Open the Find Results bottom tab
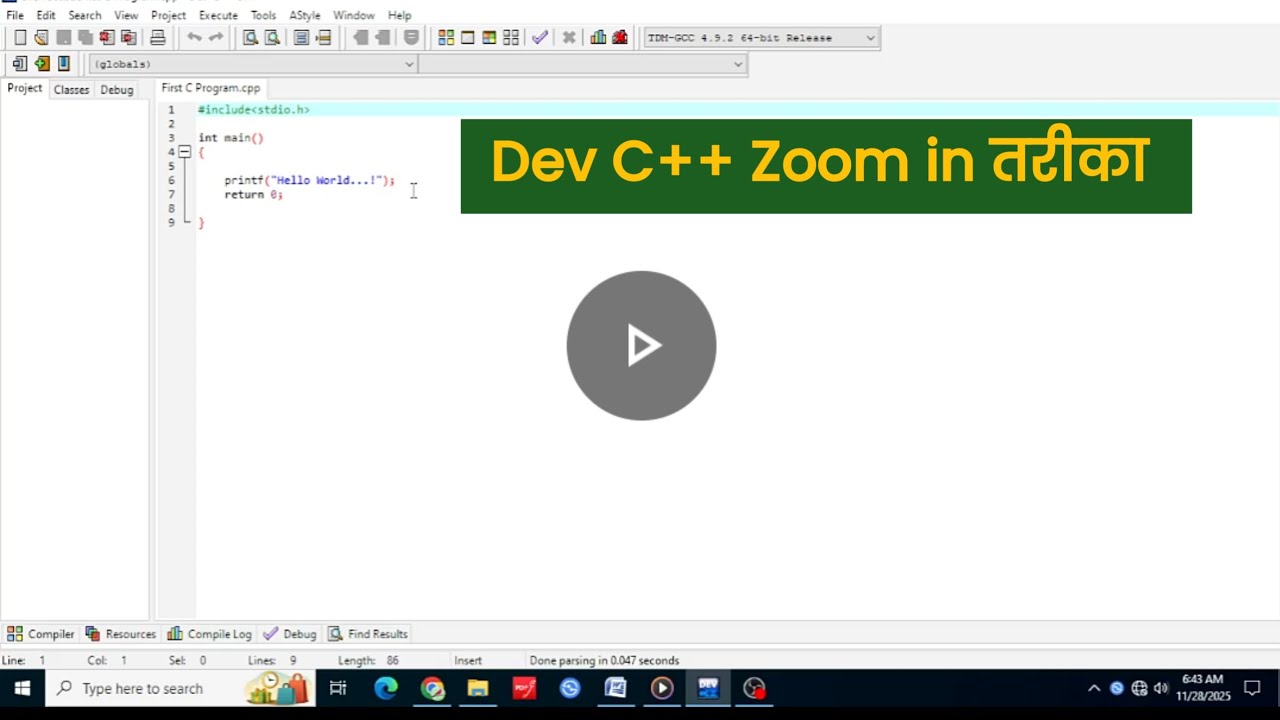Screen dimensions: 1280x720 (367, 634)
